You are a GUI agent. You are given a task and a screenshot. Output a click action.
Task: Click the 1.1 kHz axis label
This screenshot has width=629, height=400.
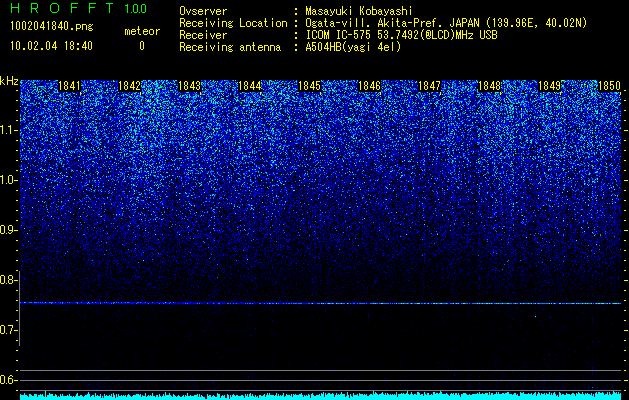(x=9, y=130)
